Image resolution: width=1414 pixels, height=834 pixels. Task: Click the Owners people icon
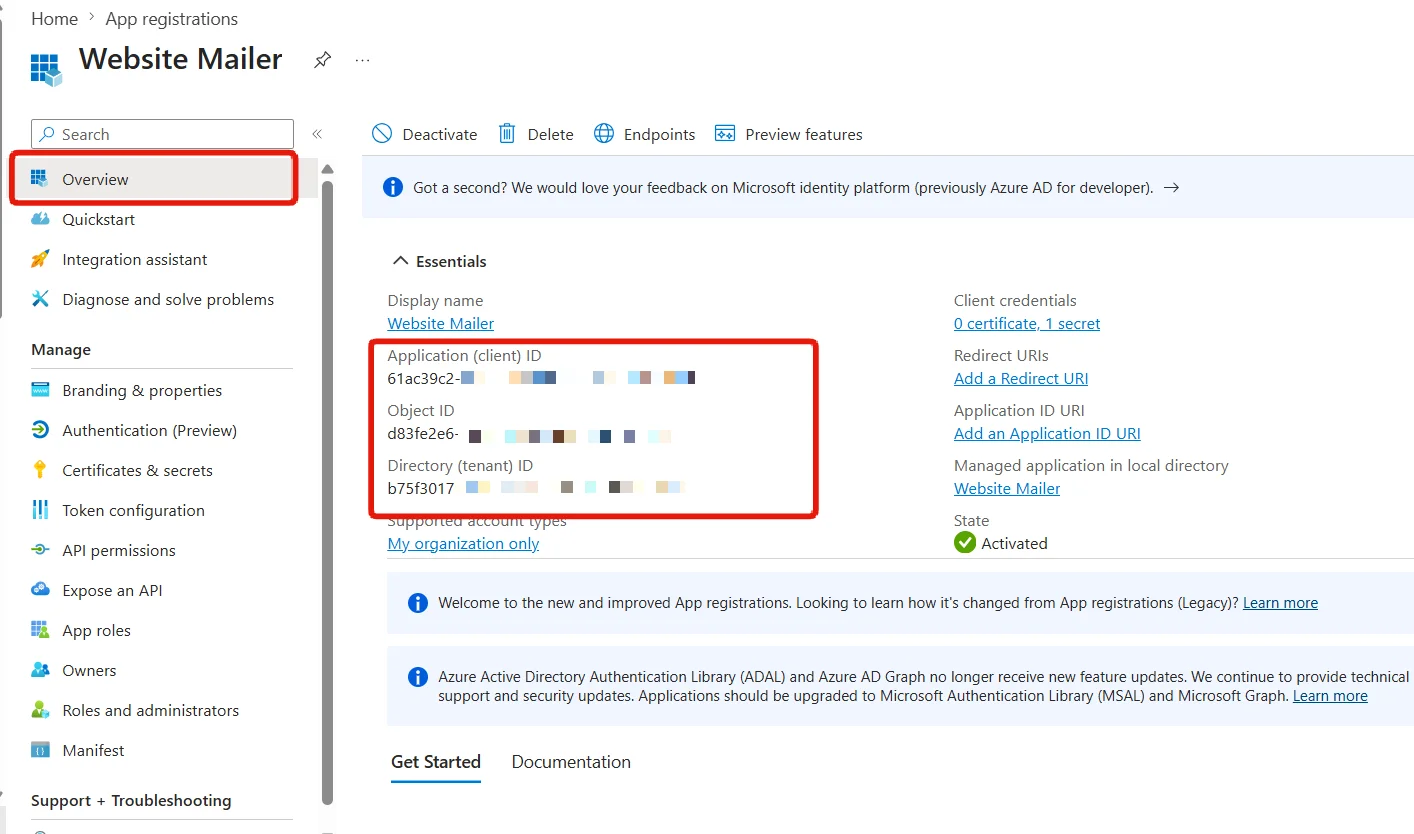pos(40,670)
